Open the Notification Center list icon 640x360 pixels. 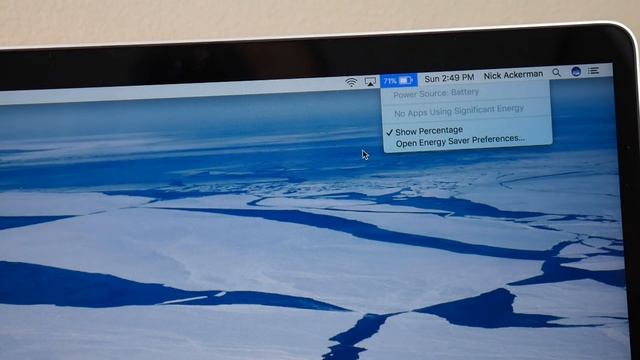coord(593,71)
